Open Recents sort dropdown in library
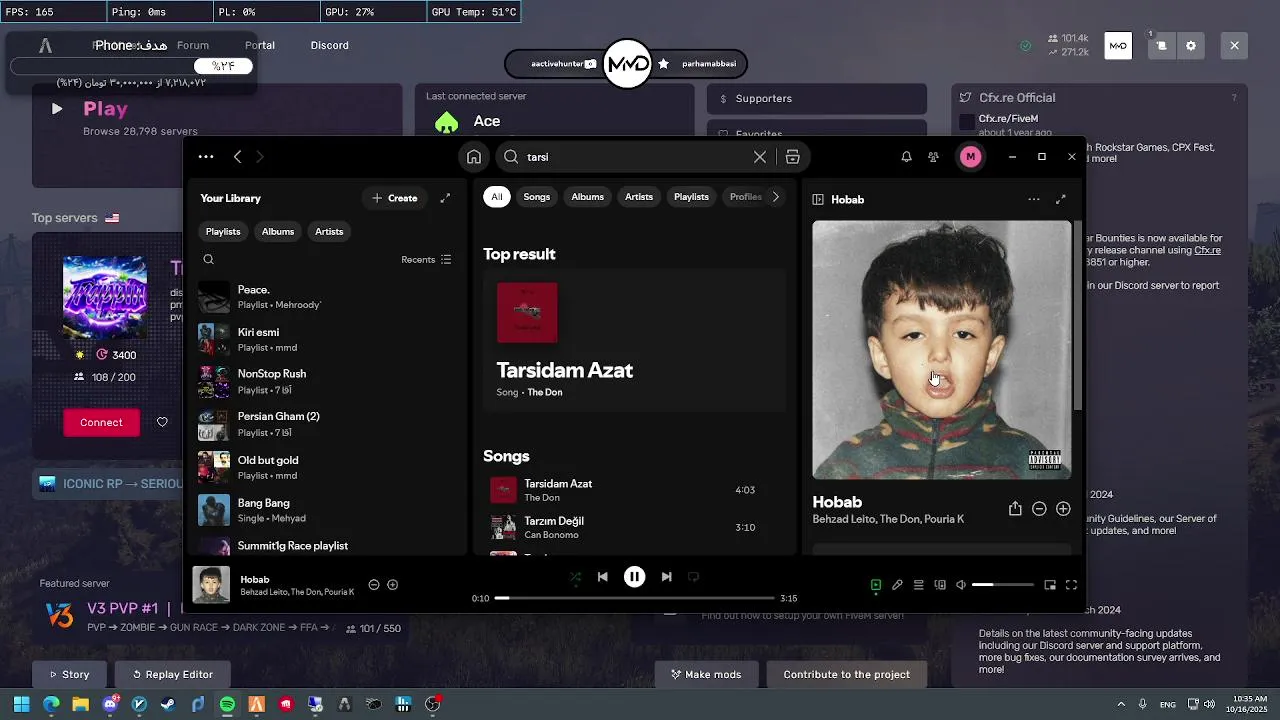Viewport: 1280px width, 720px height. [x=426, y=260]
